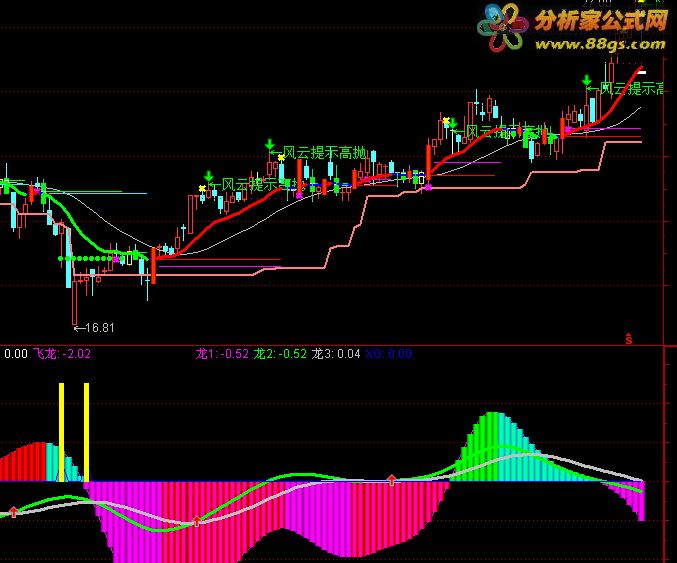Click the red up arrow at the zero axis
The width and height of the screenshot is (677, 563).
click(x=392, y=480)
